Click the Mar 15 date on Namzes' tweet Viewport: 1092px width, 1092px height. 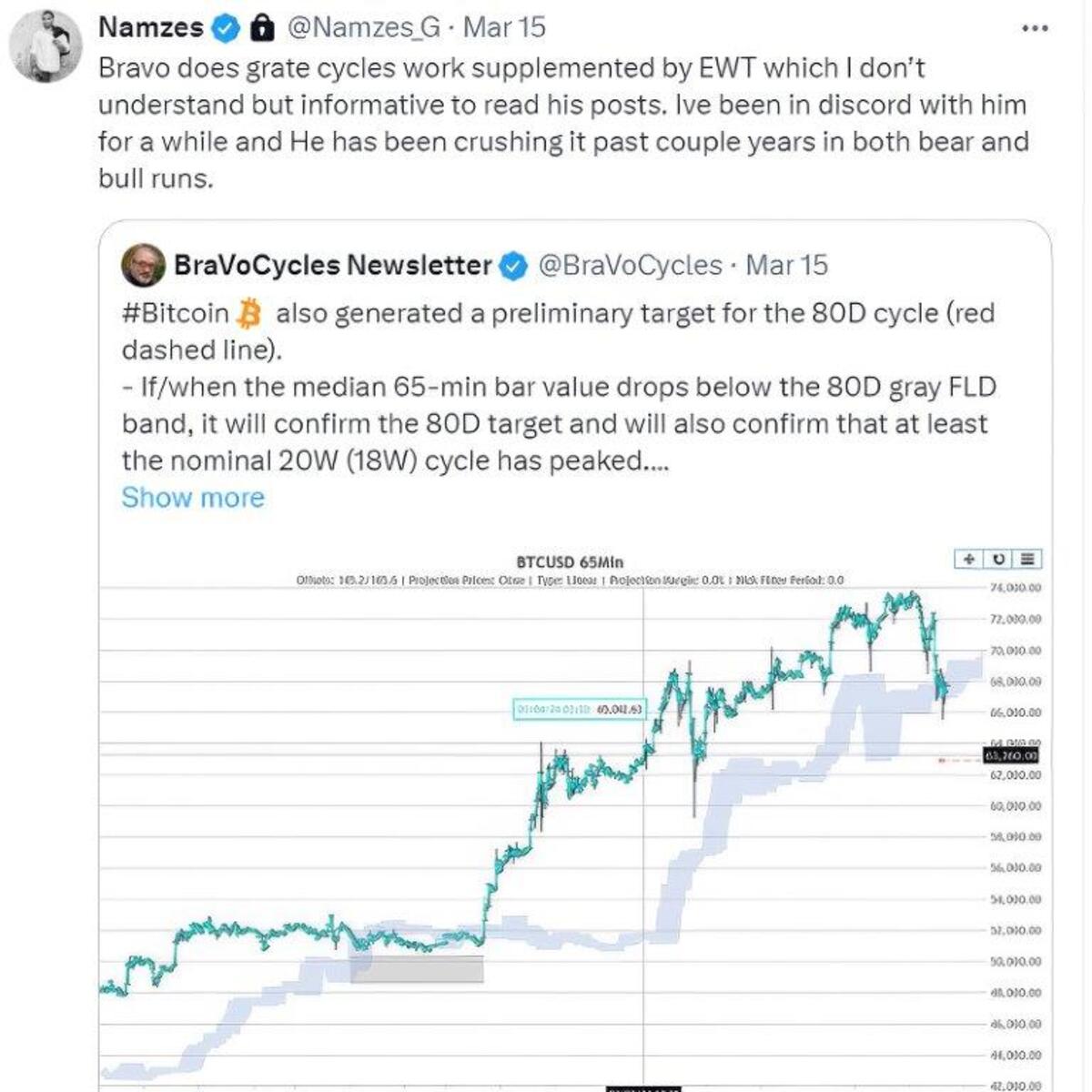tap(504, 27)
